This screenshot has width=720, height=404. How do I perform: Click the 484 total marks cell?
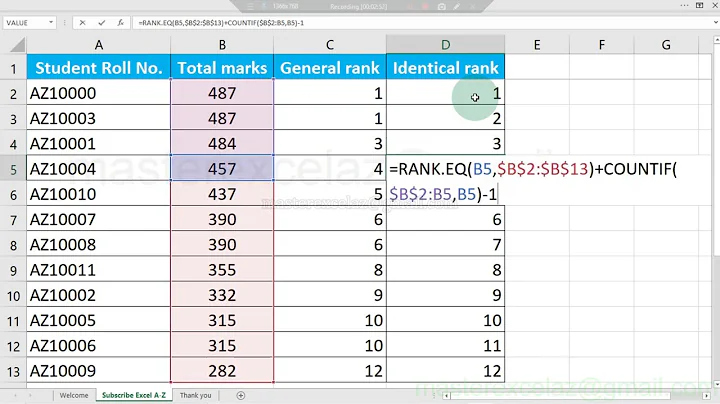tap(222, 144)
